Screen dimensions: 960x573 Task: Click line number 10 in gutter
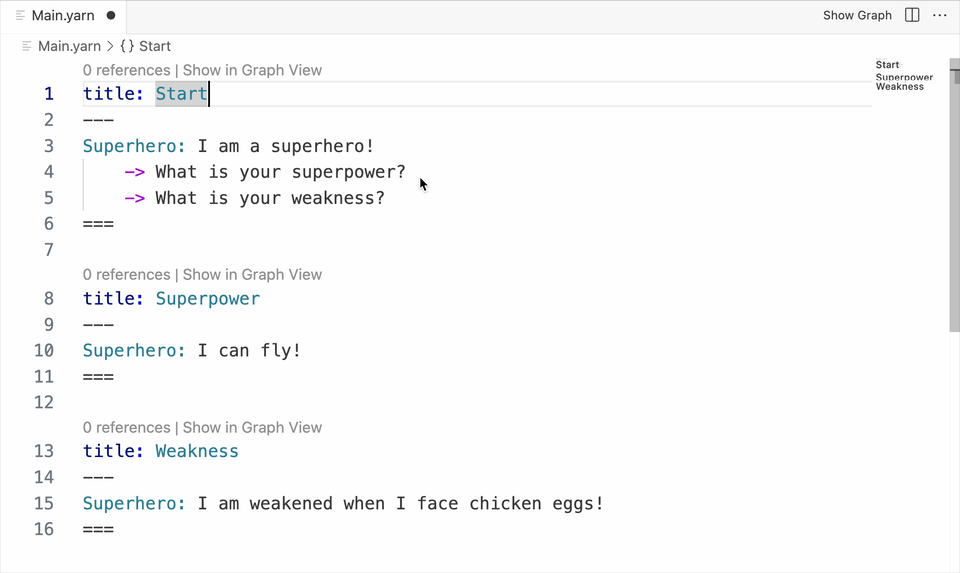(44, 350)
